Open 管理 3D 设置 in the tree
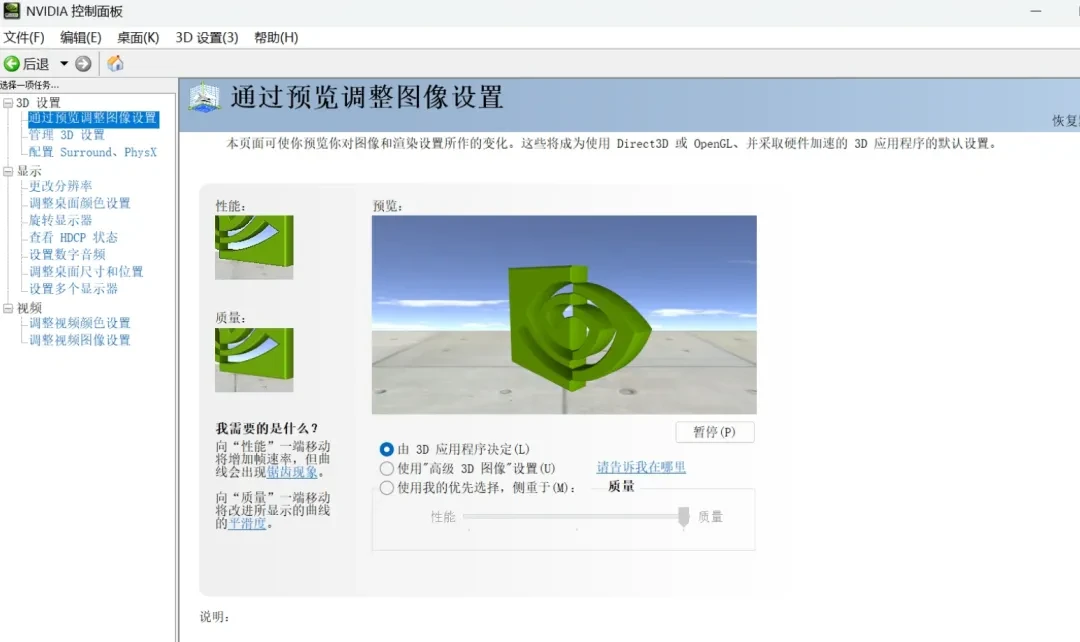Screen dimensions: 1080x642 click(66, 135)
